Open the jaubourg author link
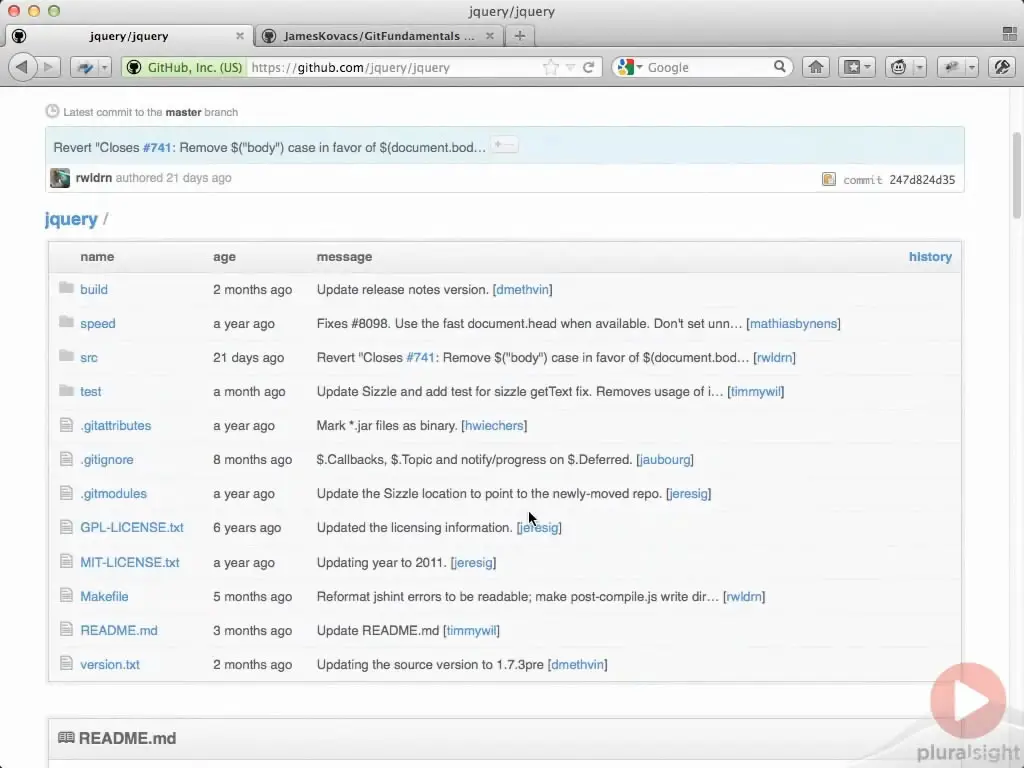This screenshot has width=1024, height=768. point(665,459)
